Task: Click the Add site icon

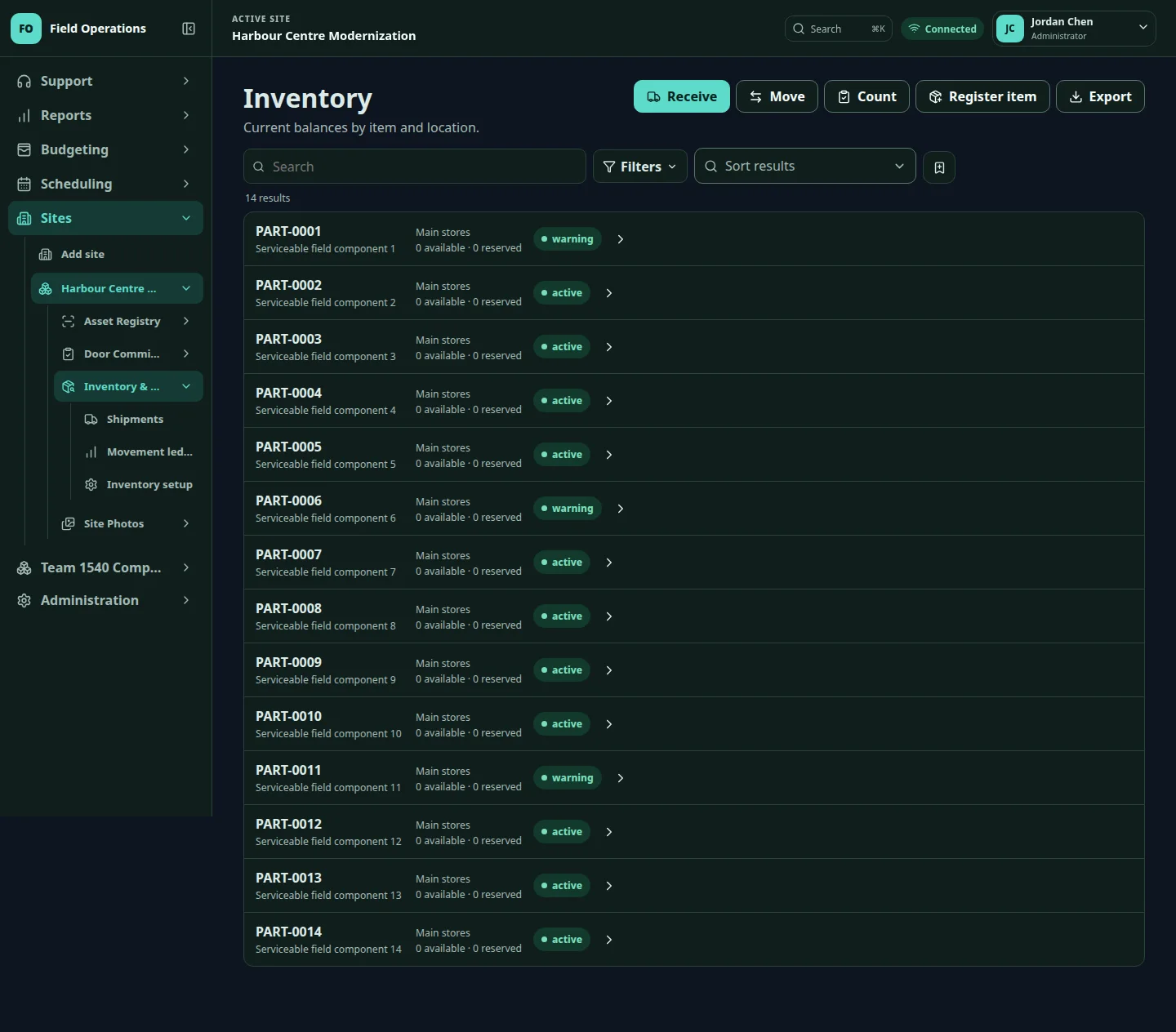Action: point(46,254)
